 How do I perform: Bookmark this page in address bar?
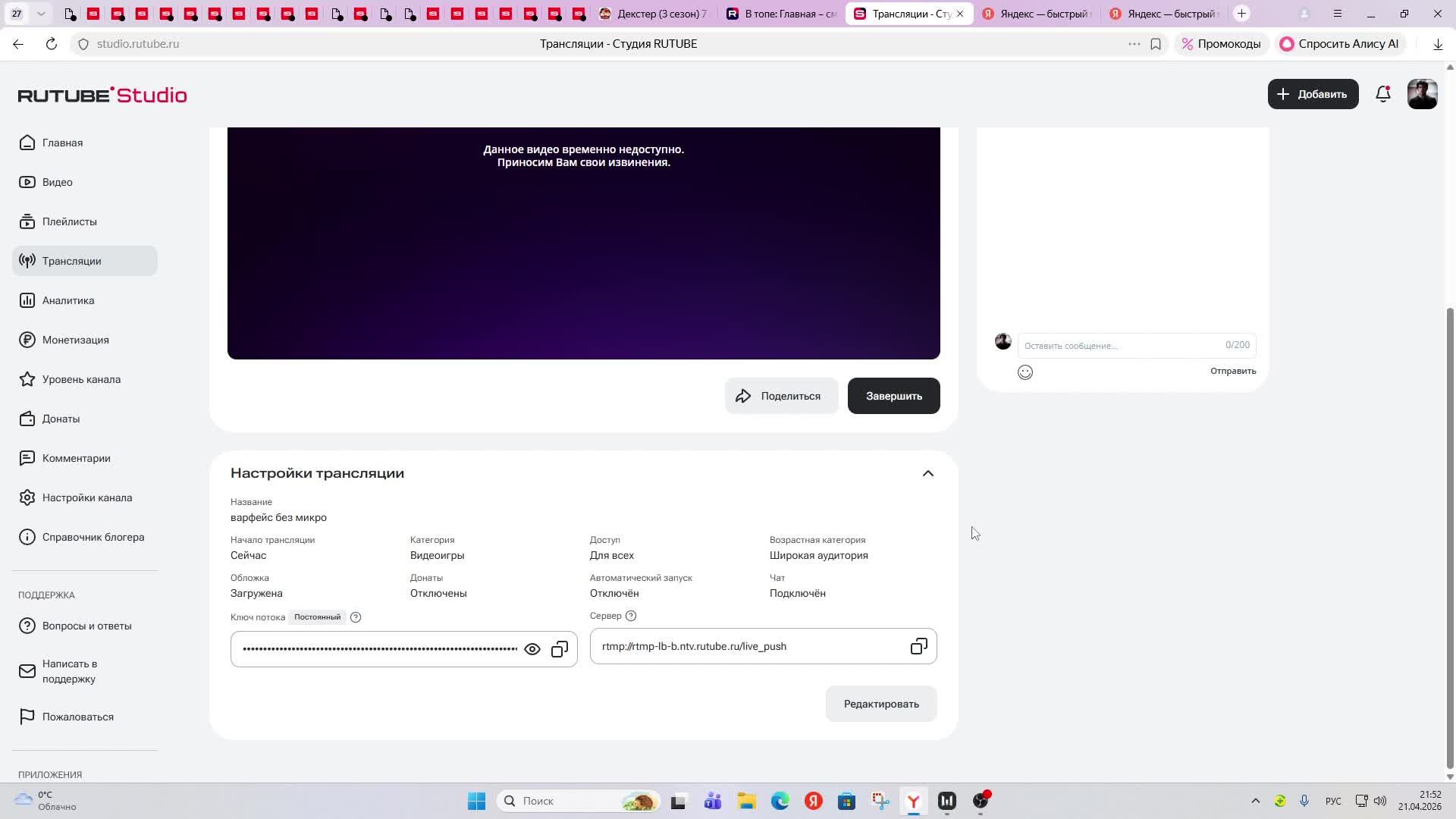pos(1156,44)
